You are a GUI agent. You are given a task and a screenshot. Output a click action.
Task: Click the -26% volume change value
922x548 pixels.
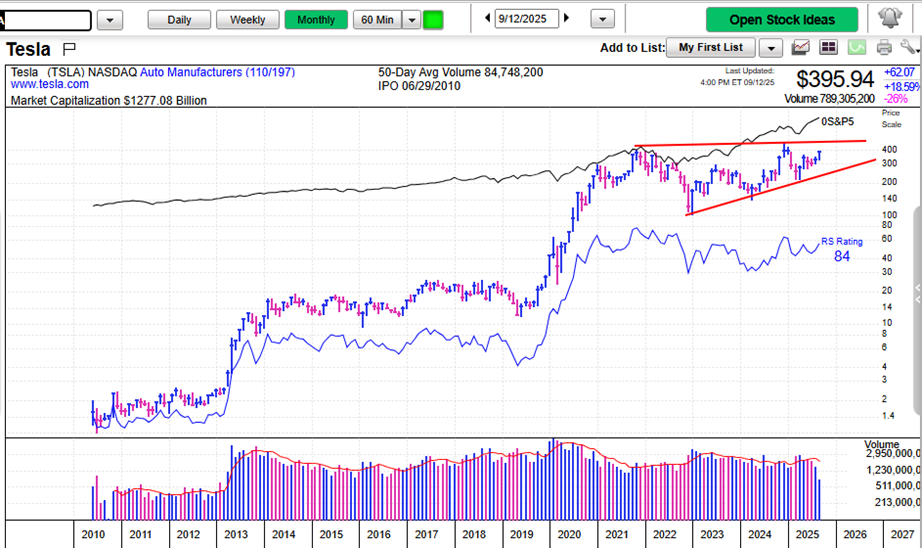pos(896,99)
